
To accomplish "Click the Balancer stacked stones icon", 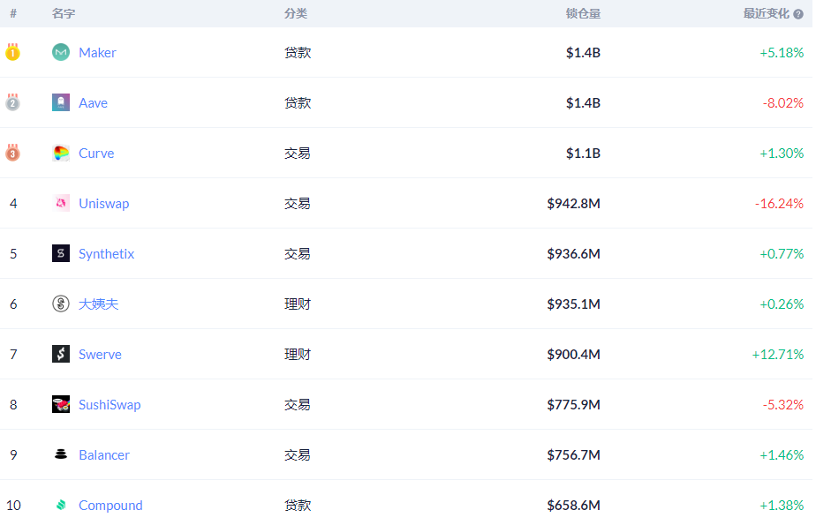I will 61,455.
